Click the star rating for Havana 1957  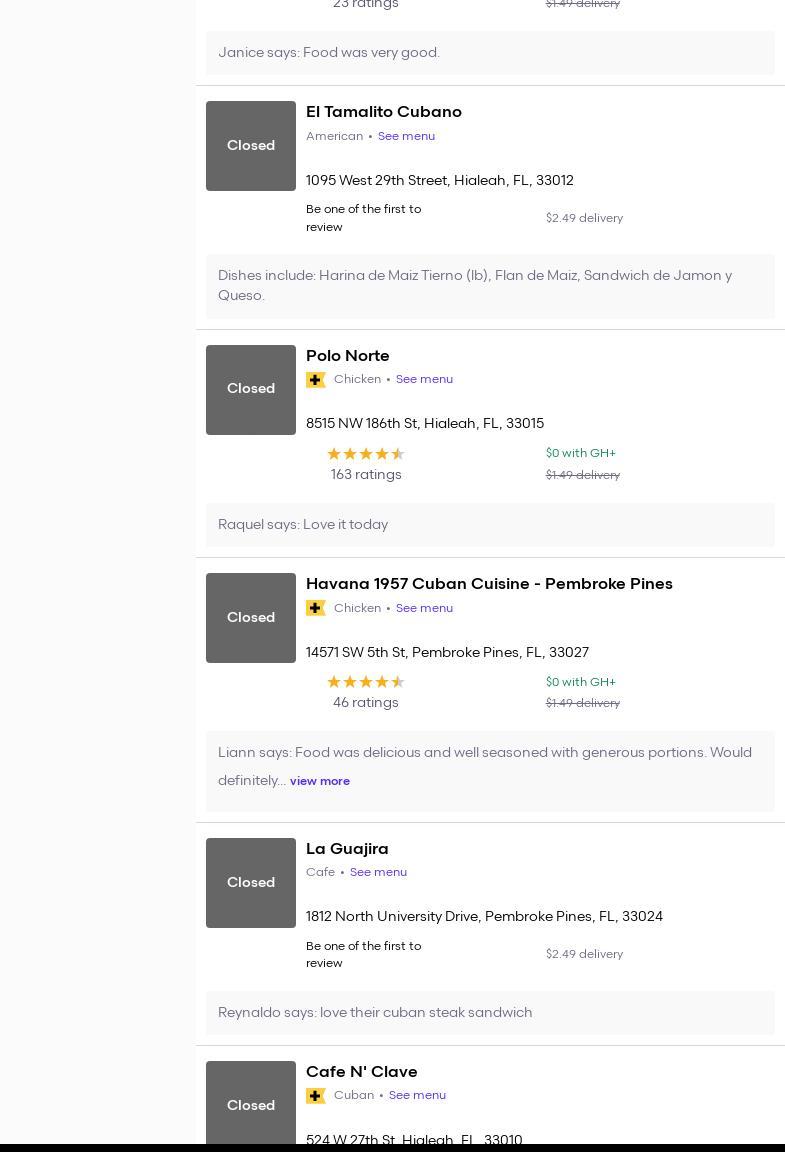tap(366, 682)
